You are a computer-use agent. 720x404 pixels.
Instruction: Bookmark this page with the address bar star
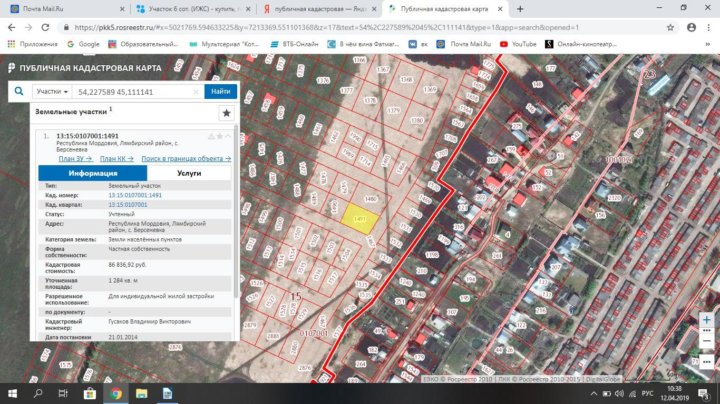coord(668,28)
